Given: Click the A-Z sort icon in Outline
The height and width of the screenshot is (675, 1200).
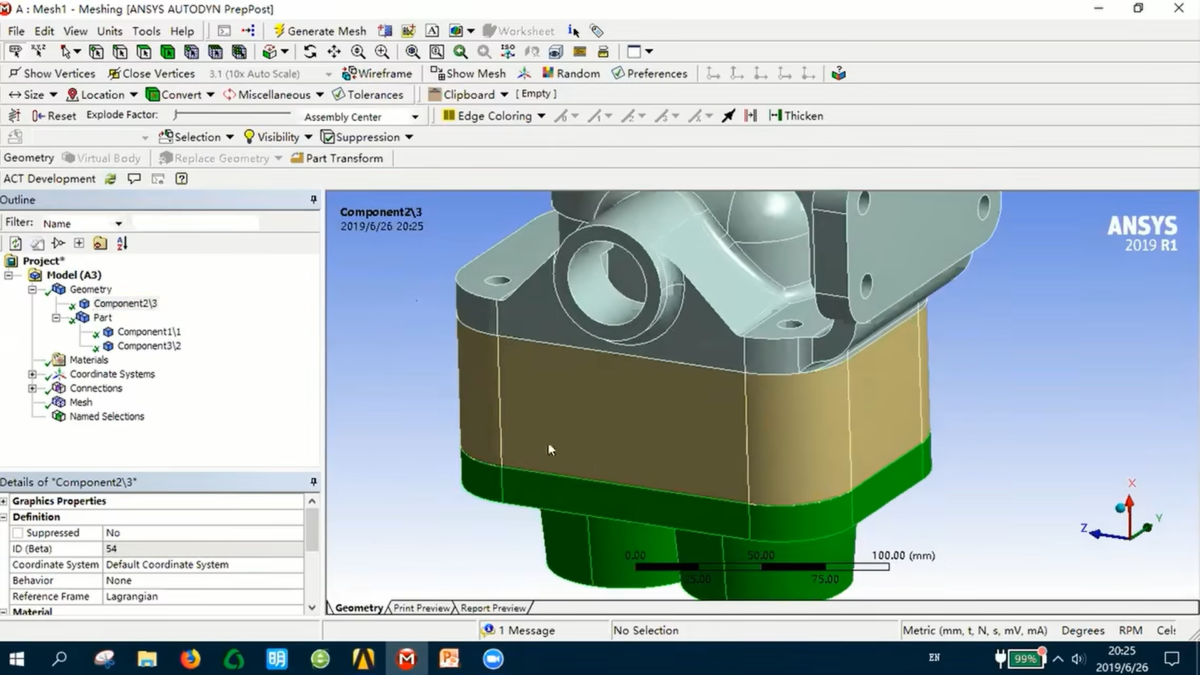Looking at the screenshot, I should (x=122, y=243).
